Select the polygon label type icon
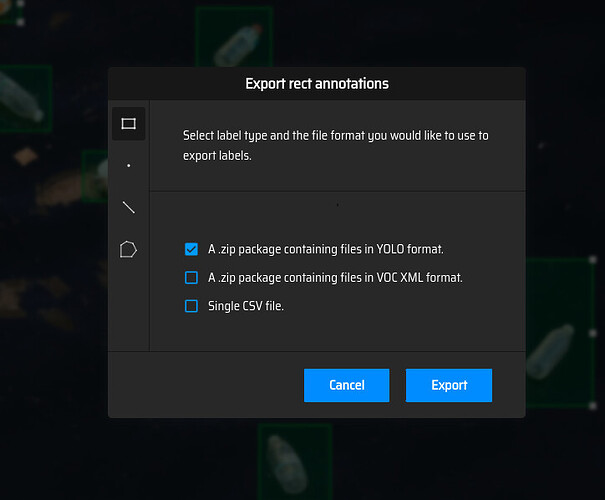 [x=128, y=250]
